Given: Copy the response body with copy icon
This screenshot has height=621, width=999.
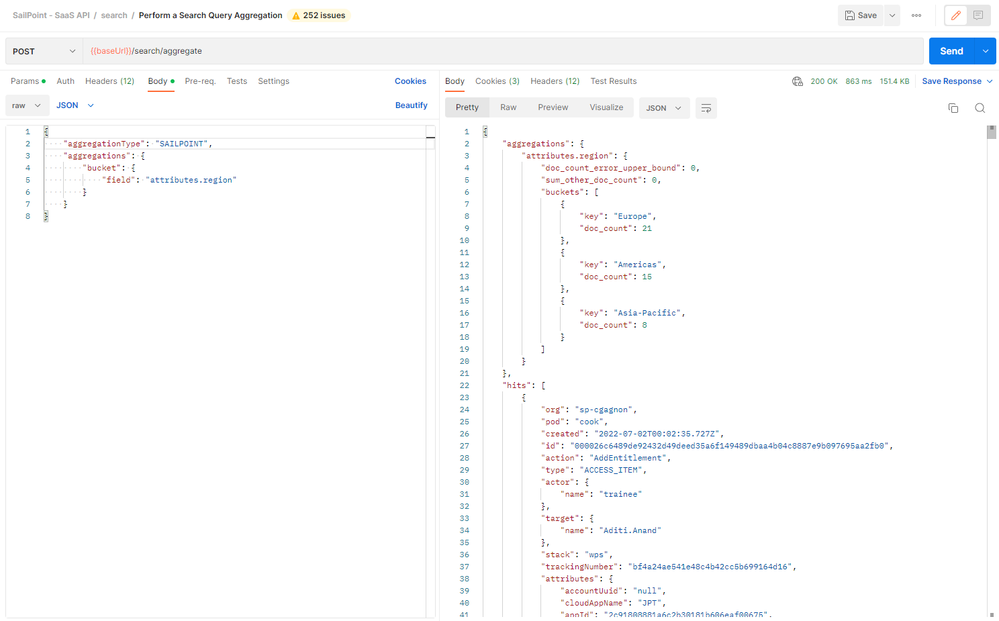Looking at the screenshot, I should [953, 108].
